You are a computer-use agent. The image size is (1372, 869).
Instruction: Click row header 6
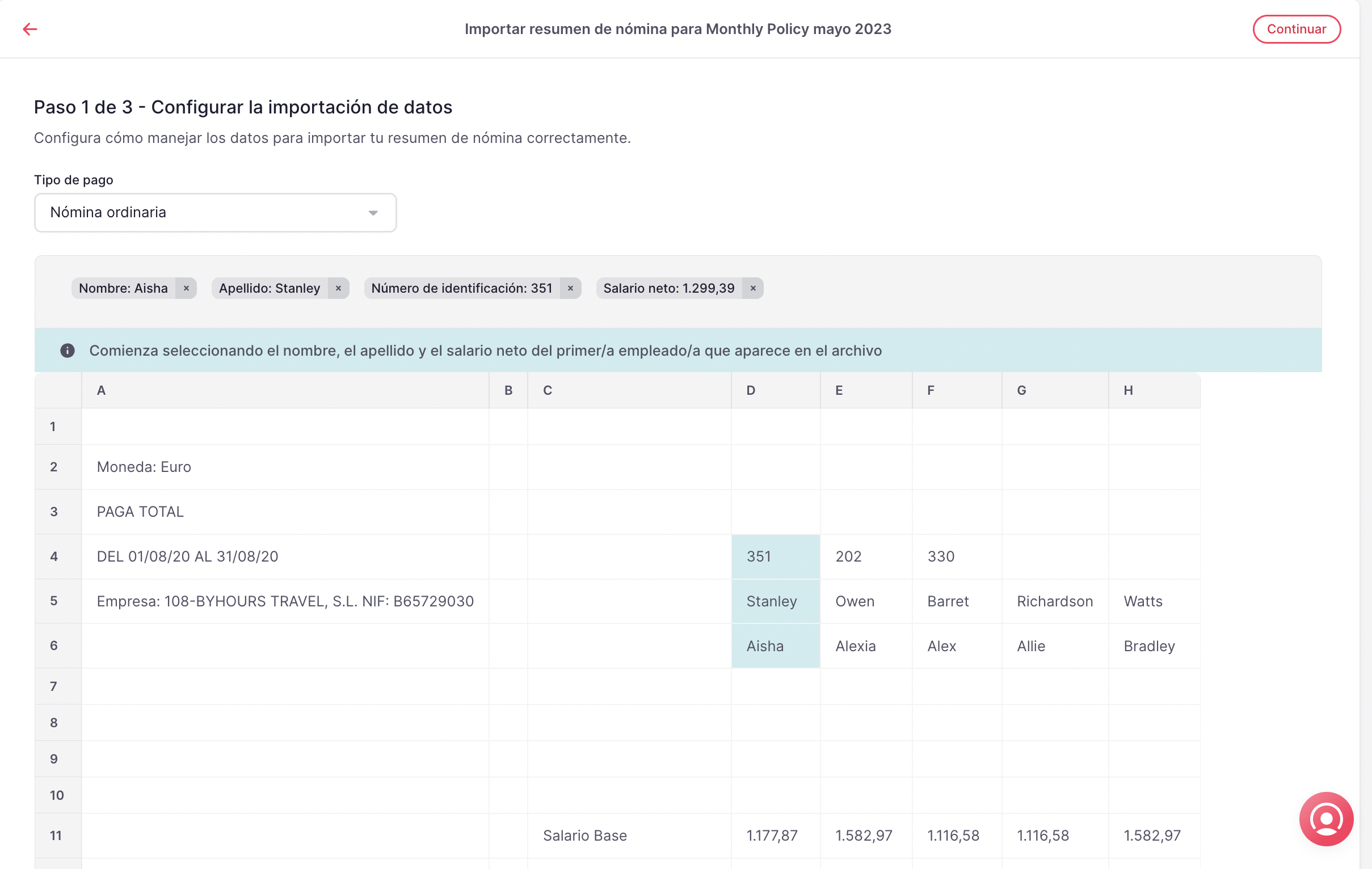click(58, 646)
